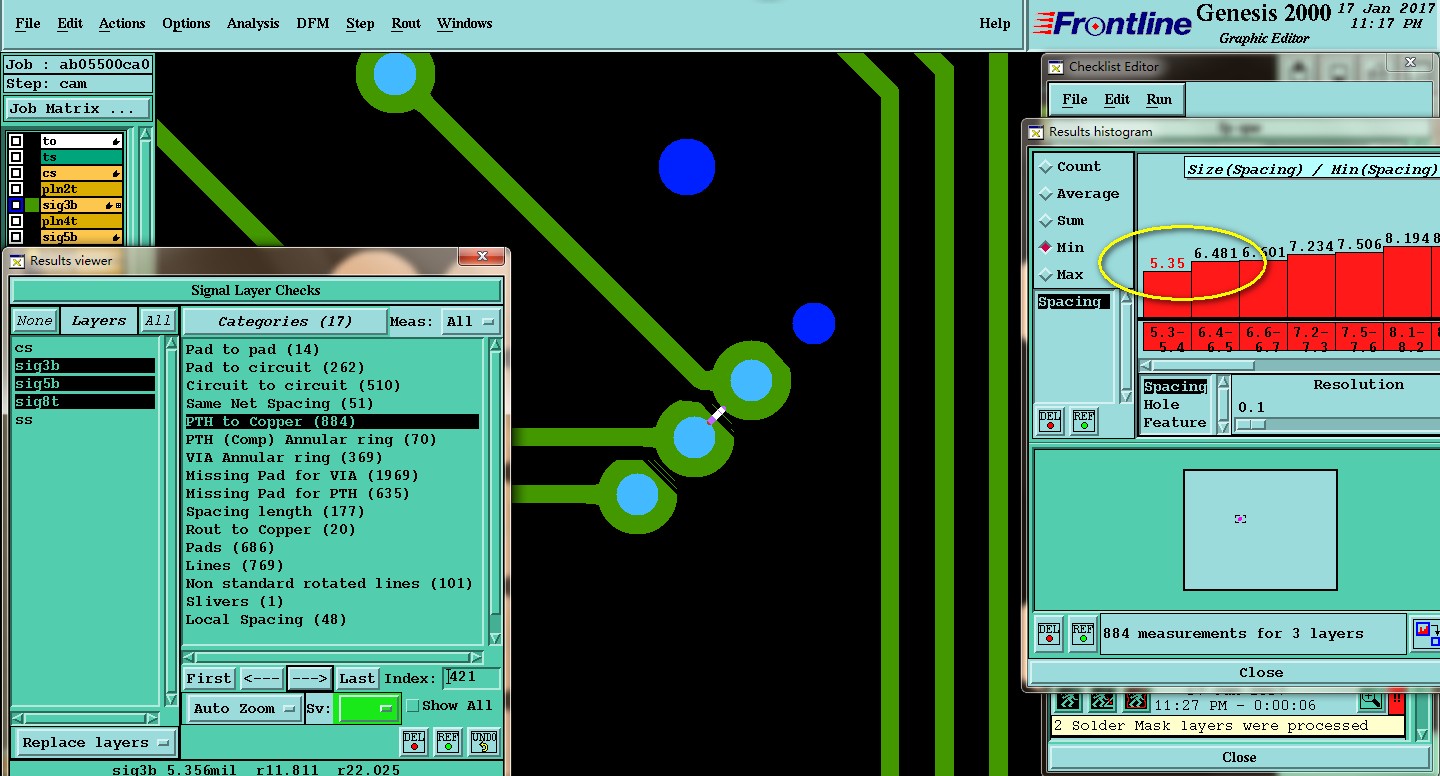Select 'Pad to pad (14)' category
Screen dimensions: 1440x776
click(x=252, y=349)
